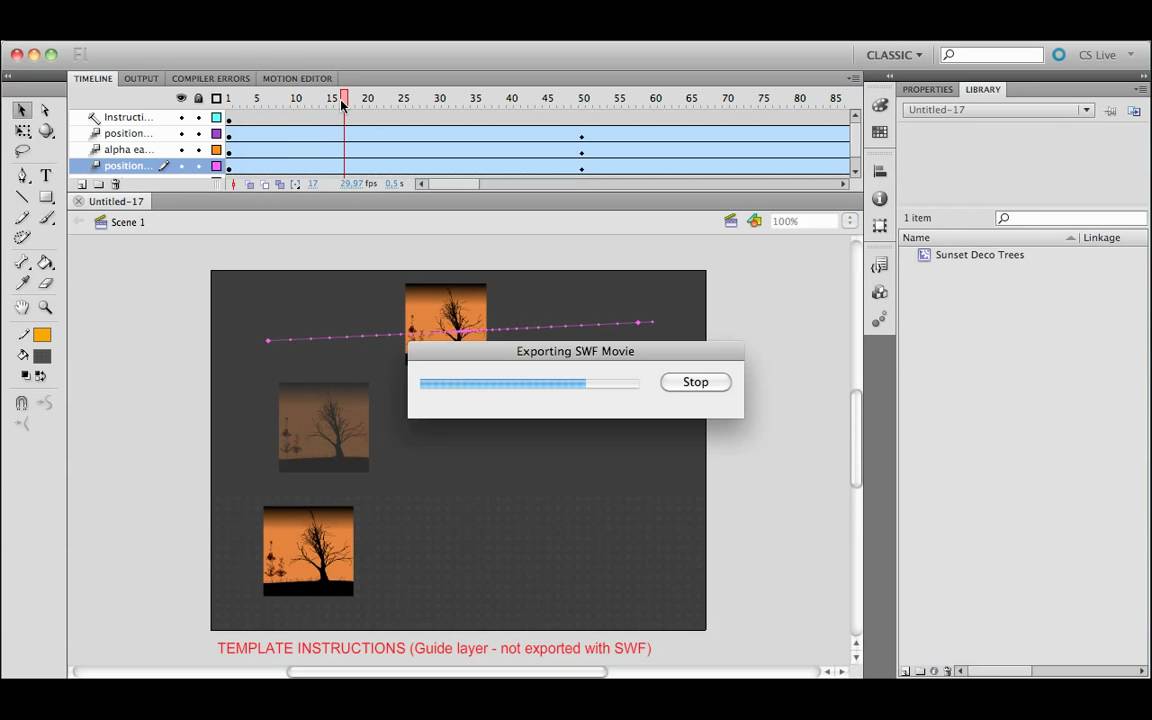Click the Edit Scene clapperboard icon

(x=730, y=221)
